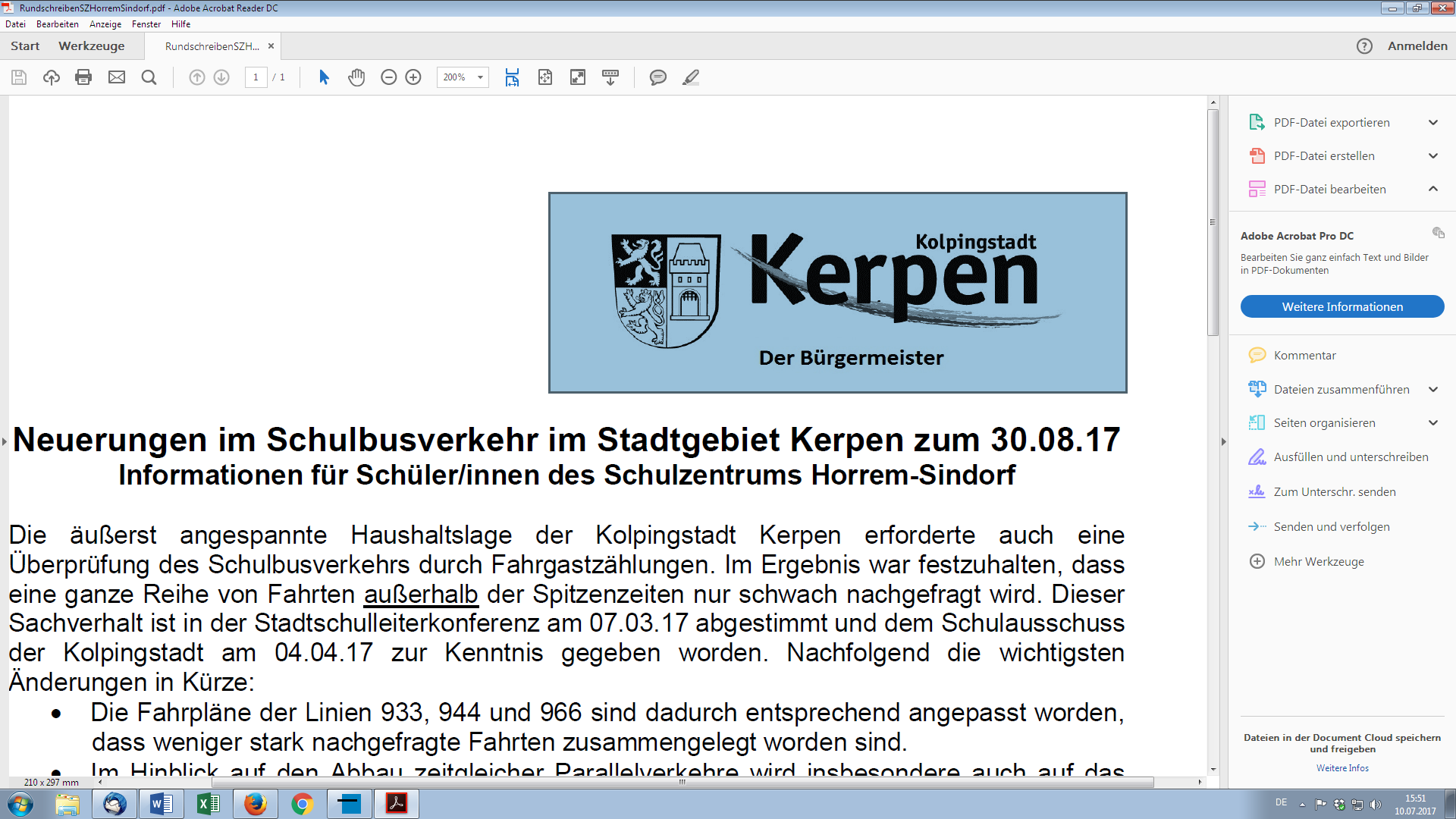Click the cloud upload icon
The image size is (1456, 819).
click(52, 77)
